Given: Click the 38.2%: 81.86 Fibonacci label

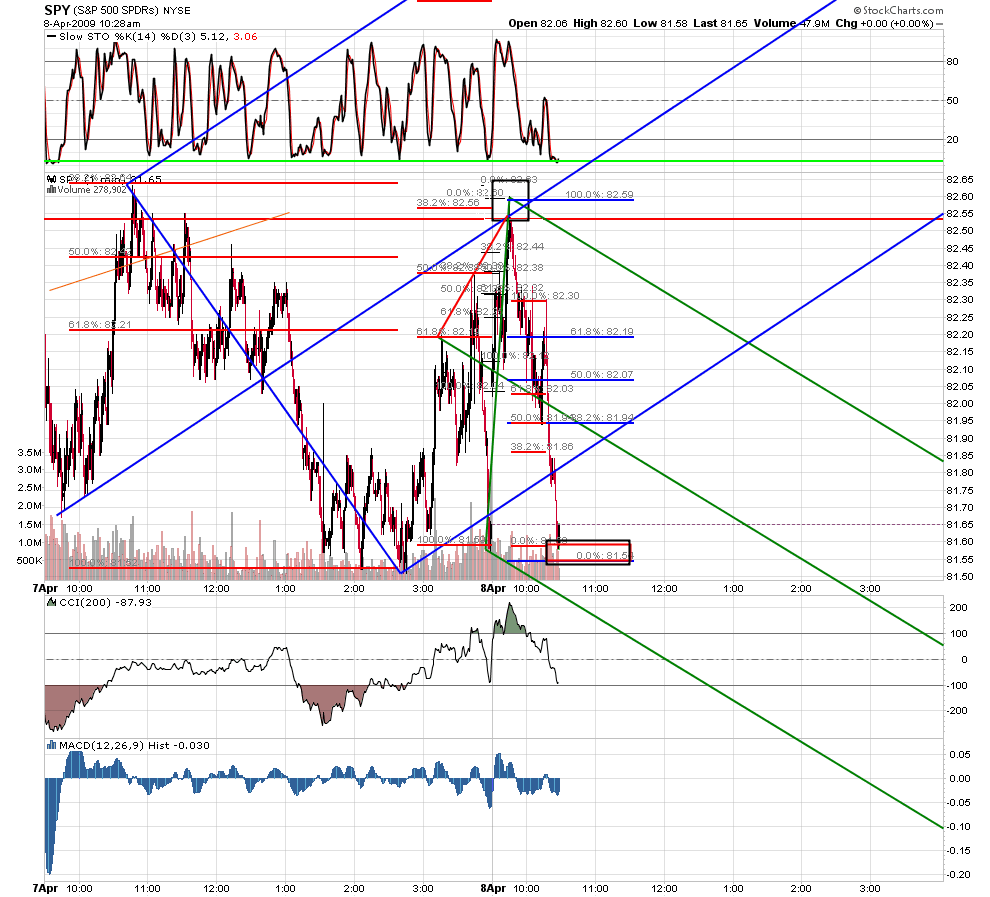Looking at the screenshot, I should [542, 446].
